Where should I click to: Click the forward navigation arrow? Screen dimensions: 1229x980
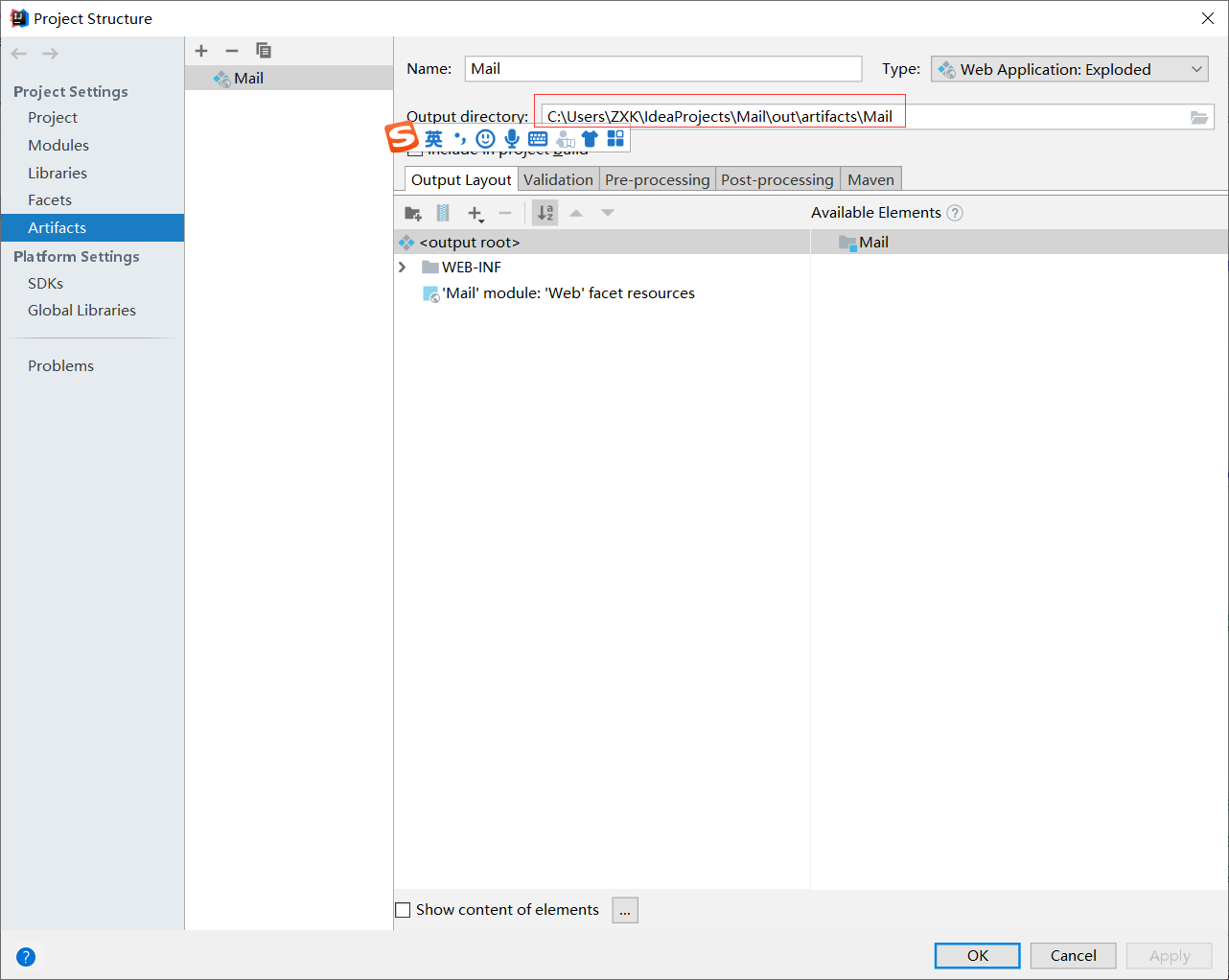pos(50,54)
